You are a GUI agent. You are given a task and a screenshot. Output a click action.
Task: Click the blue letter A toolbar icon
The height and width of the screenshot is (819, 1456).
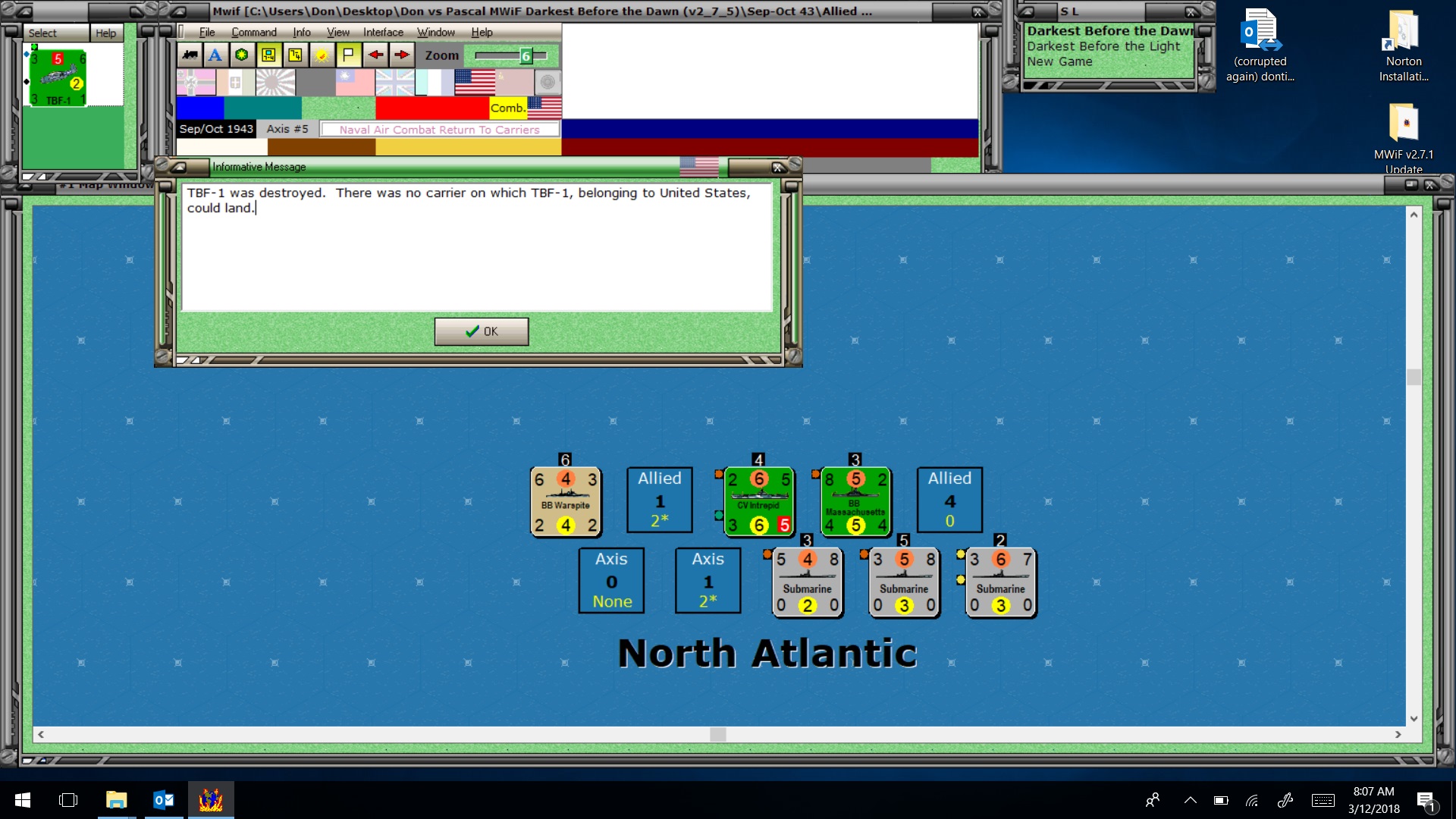[x=215, y=55]
